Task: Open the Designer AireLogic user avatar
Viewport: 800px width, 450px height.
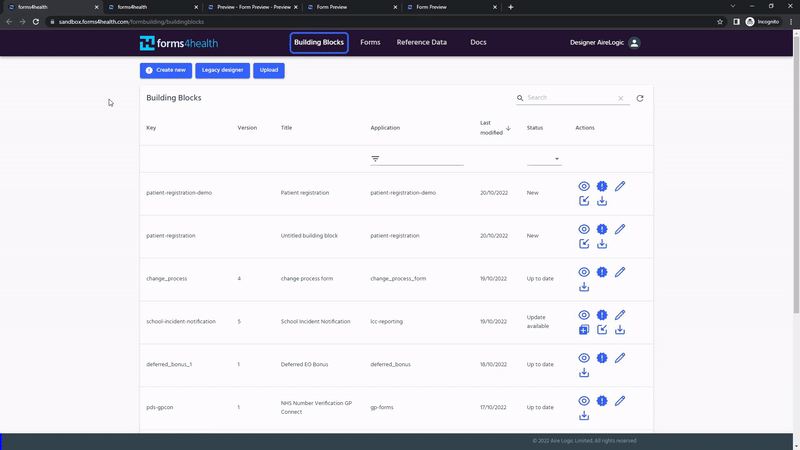Action: pos(634,43)
